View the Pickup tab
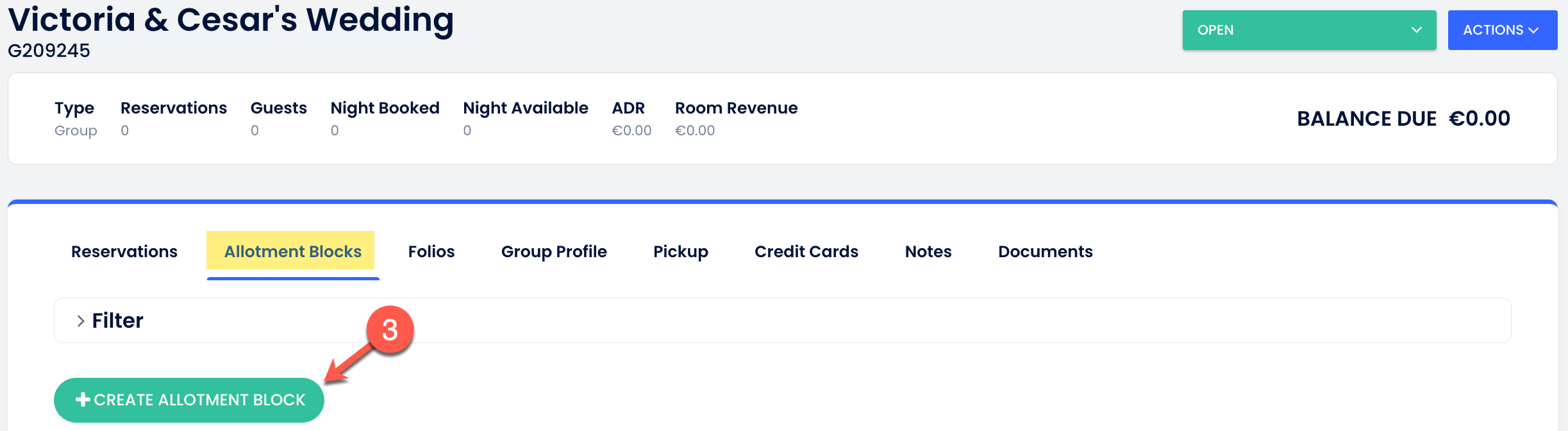This screenshot has width=1568, height=431. coord(681,251)
